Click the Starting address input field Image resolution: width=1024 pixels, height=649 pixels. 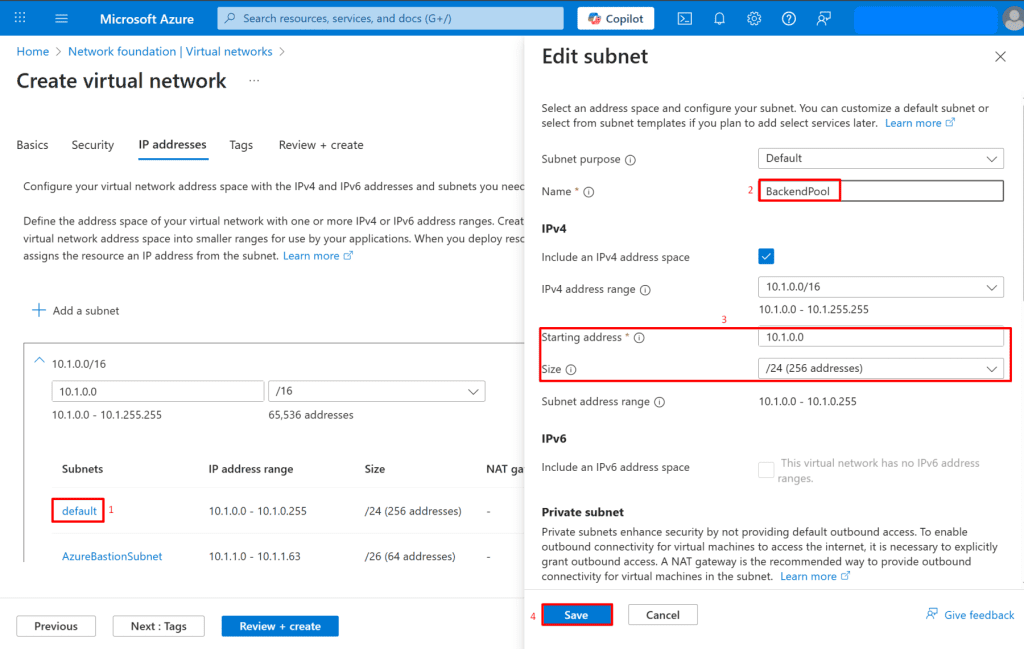point(880,338)
